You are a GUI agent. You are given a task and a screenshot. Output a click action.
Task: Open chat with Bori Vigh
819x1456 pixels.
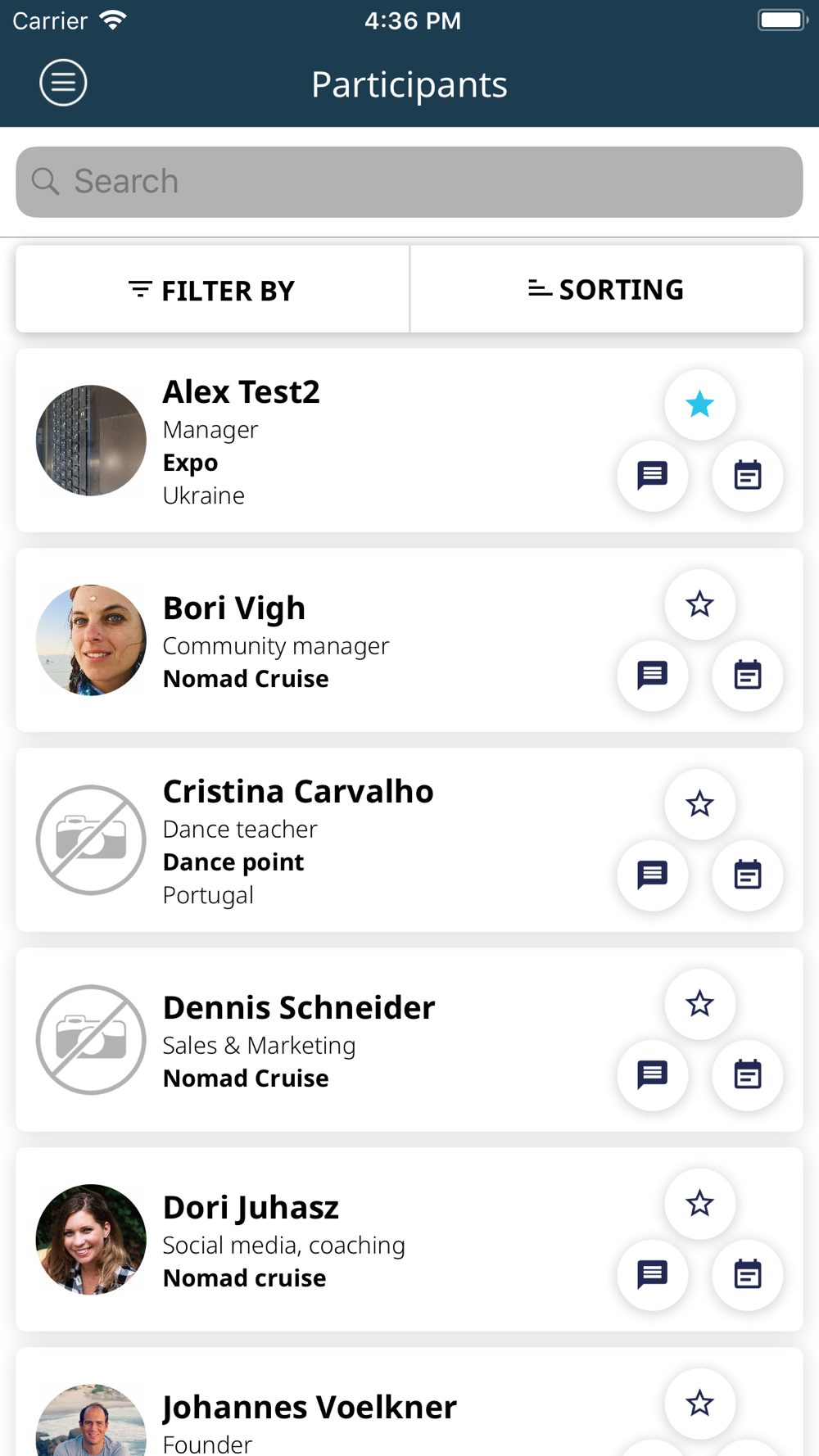[652, 675]
